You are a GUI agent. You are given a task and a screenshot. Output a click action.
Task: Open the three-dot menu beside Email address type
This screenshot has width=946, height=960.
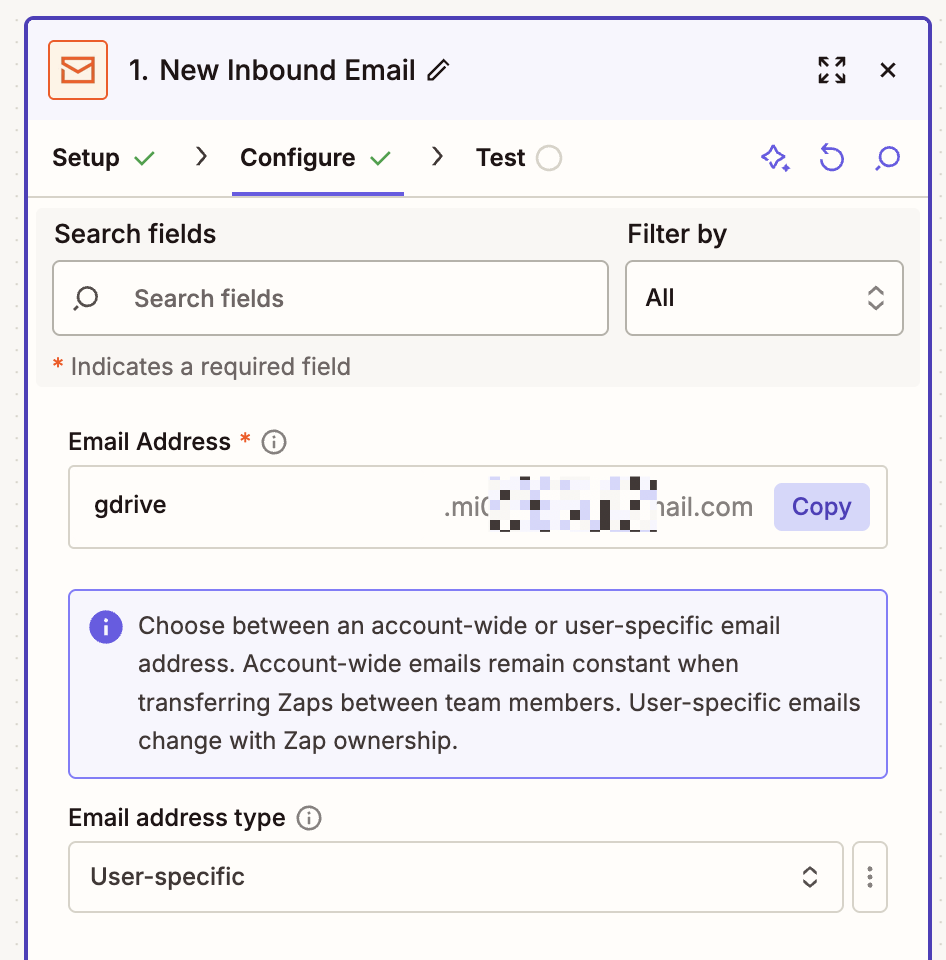tap(869, 877)
